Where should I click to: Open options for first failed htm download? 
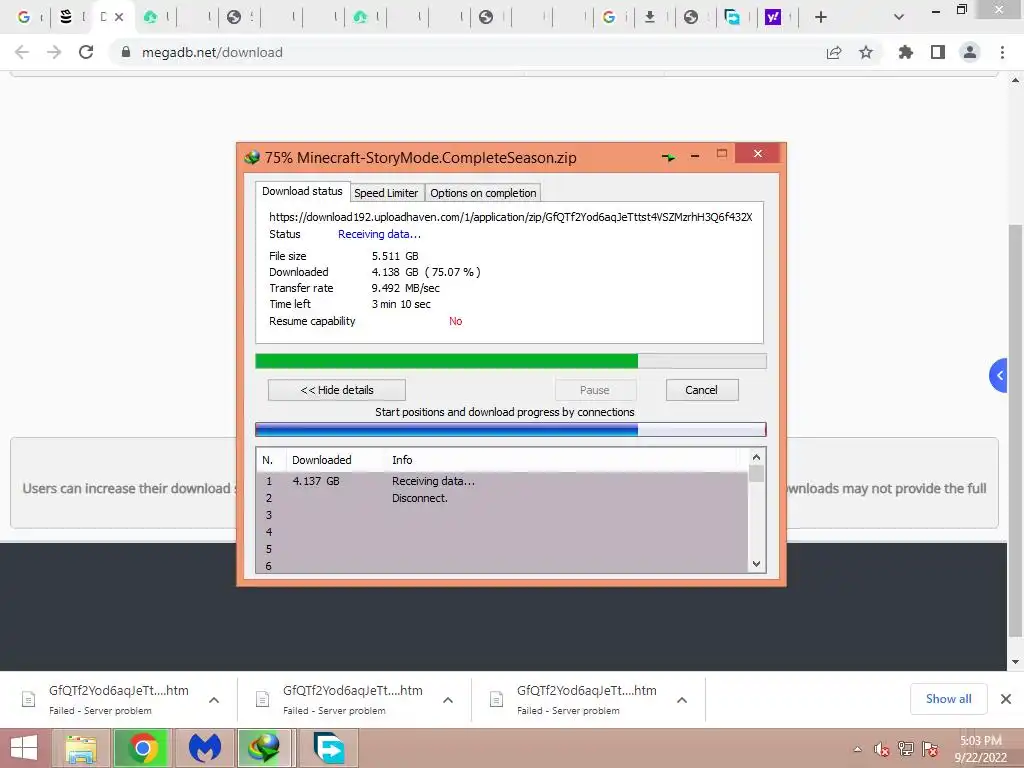214,700
